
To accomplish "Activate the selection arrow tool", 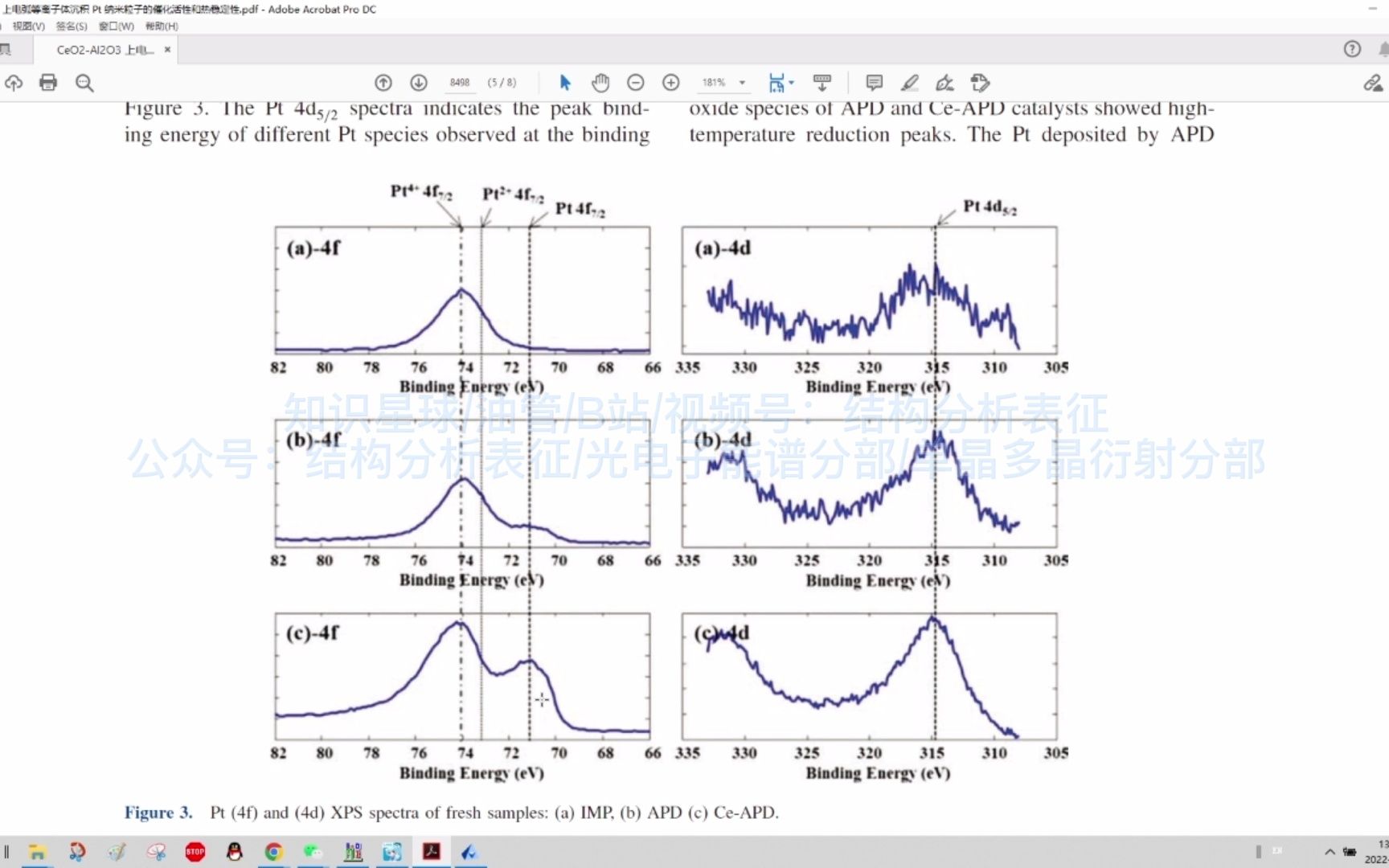I will point(565,83).
